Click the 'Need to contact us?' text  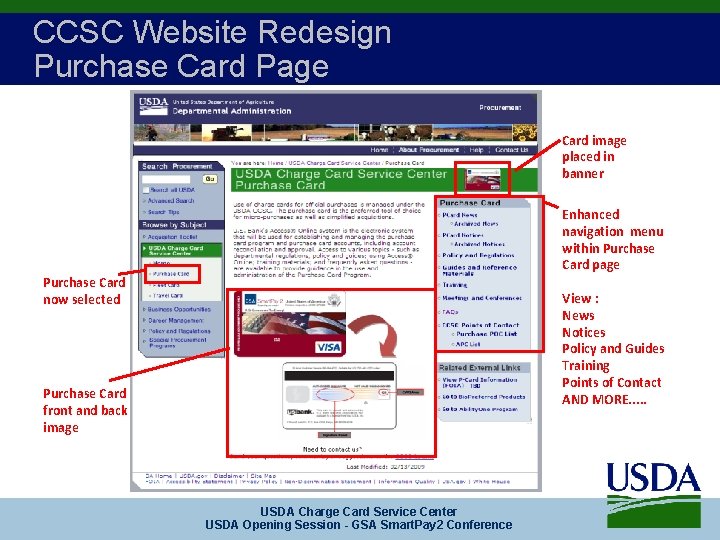click(x=332, y=450)
